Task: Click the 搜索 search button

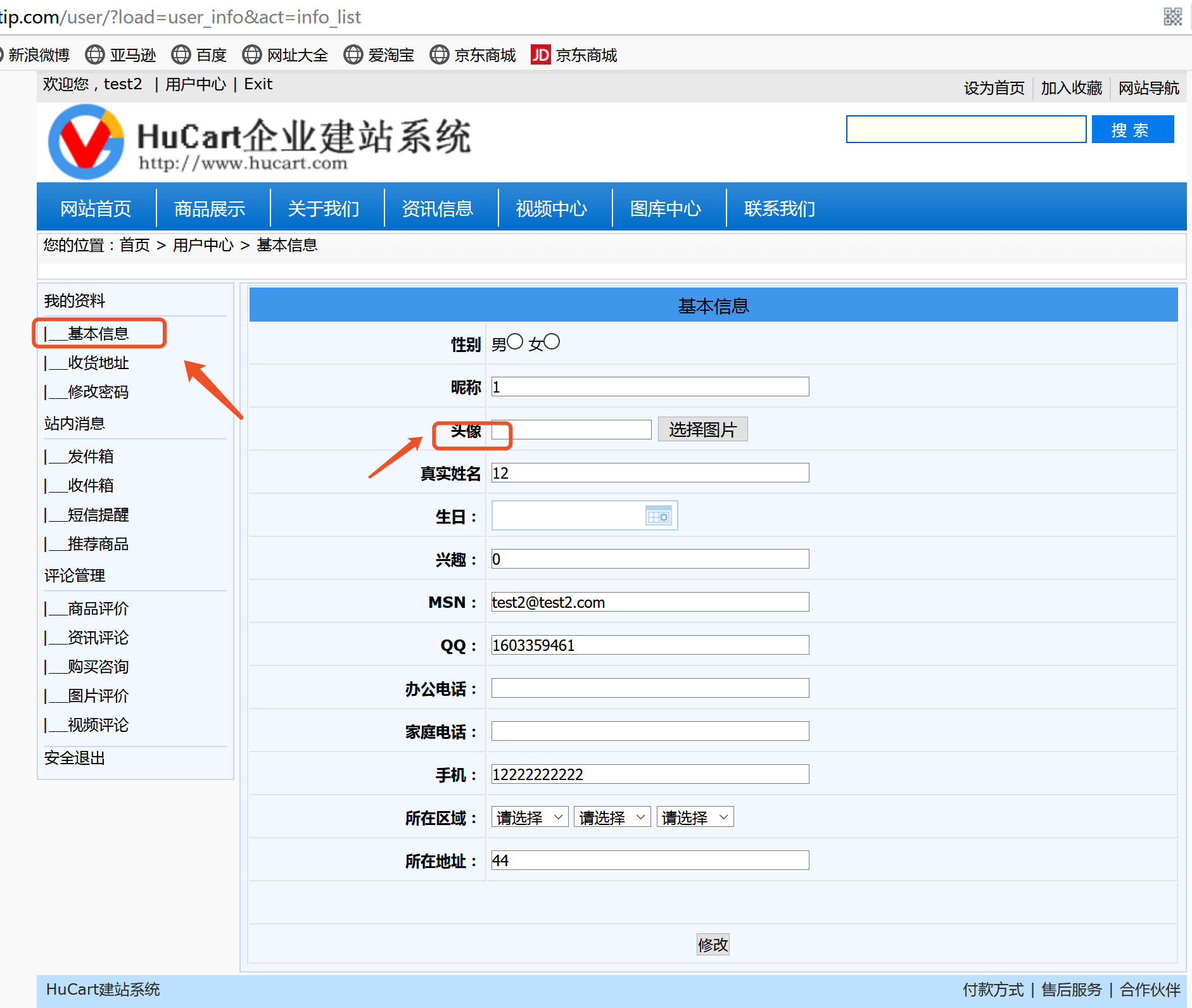Action: point(1132,130)
